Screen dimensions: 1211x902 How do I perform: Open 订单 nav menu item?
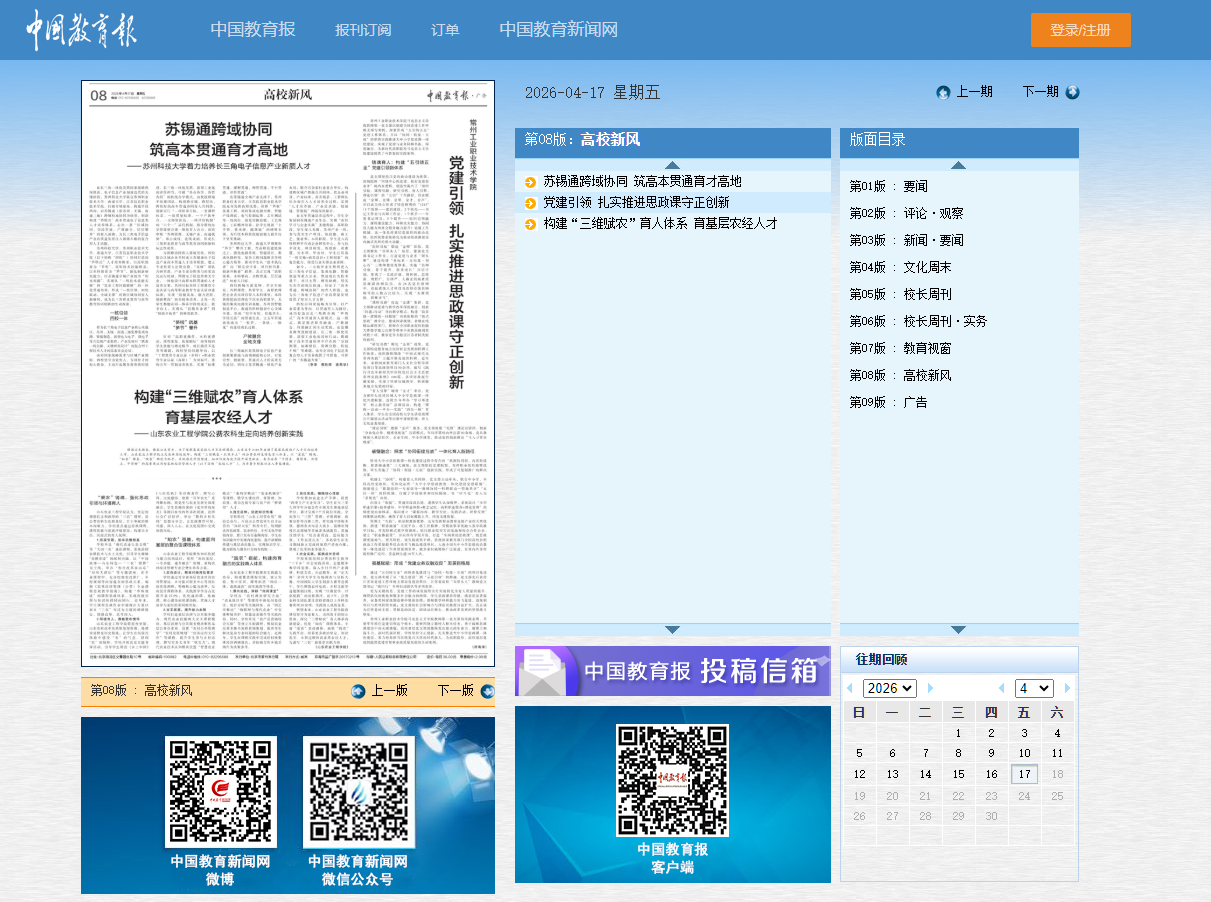pos(445,30)
